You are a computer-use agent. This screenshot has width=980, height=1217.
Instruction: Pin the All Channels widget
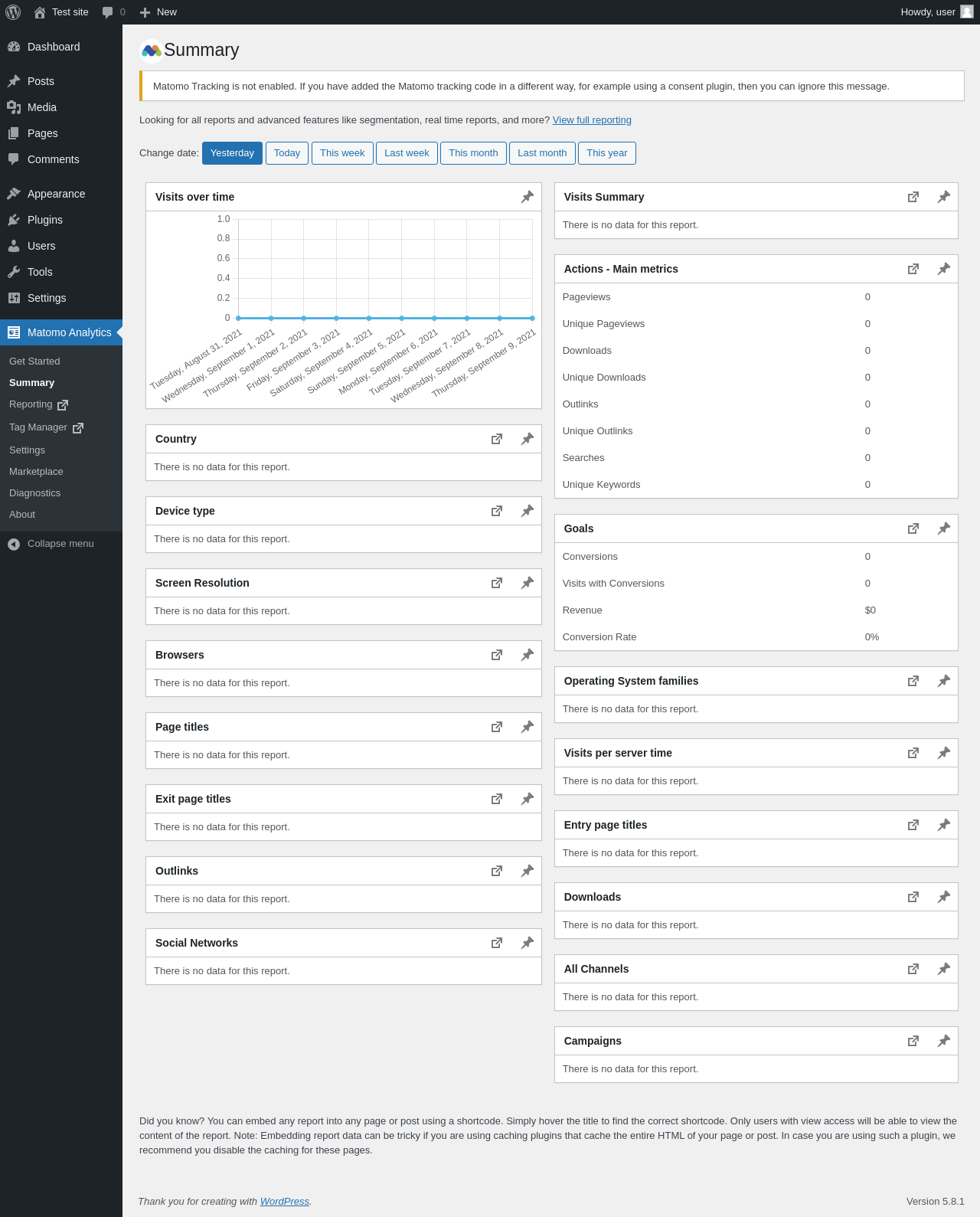[x=944, y=969]
